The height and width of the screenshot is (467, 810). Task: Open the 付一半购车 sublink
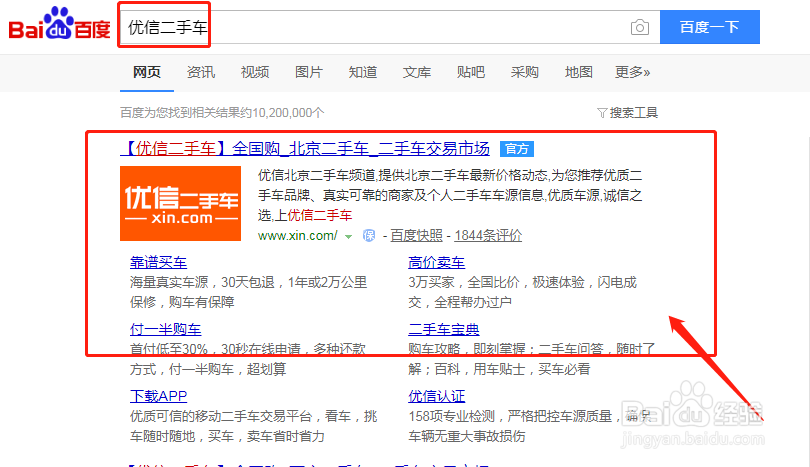pyautogui.click(x=165, y=330)
